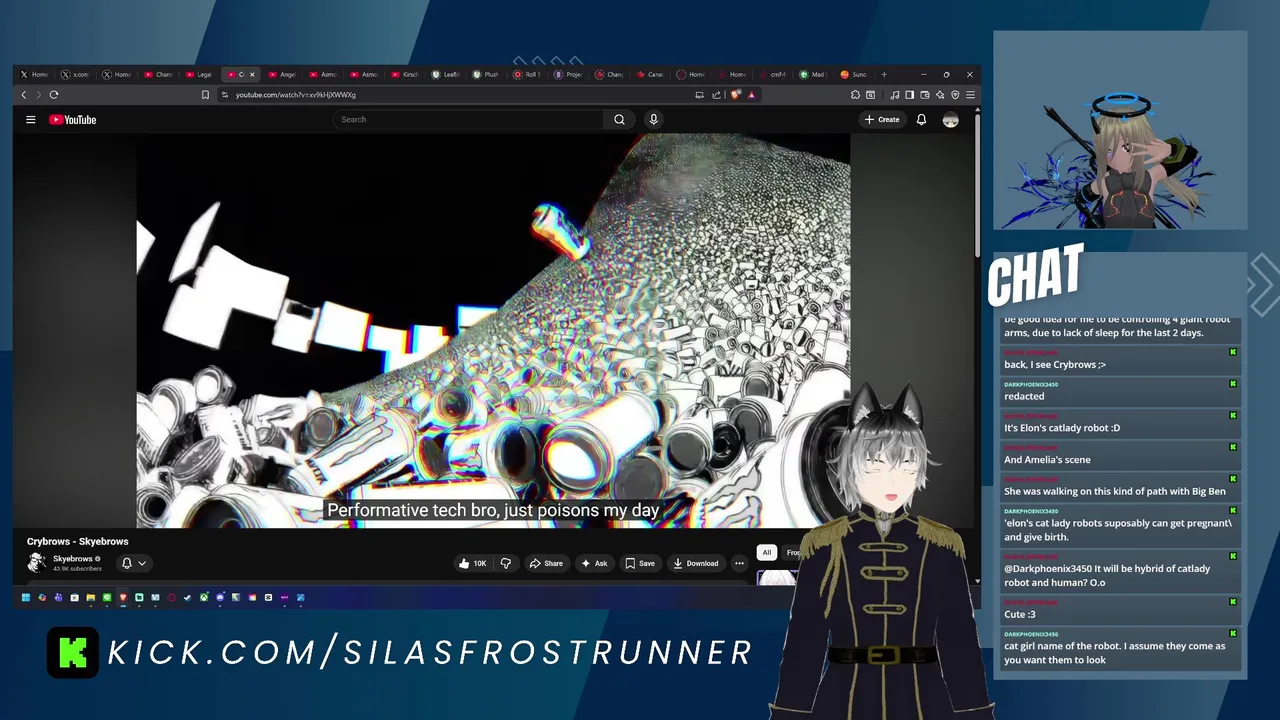
Task: Open Brave Rewards triangle icon
Action: click(x=751, y=94)
